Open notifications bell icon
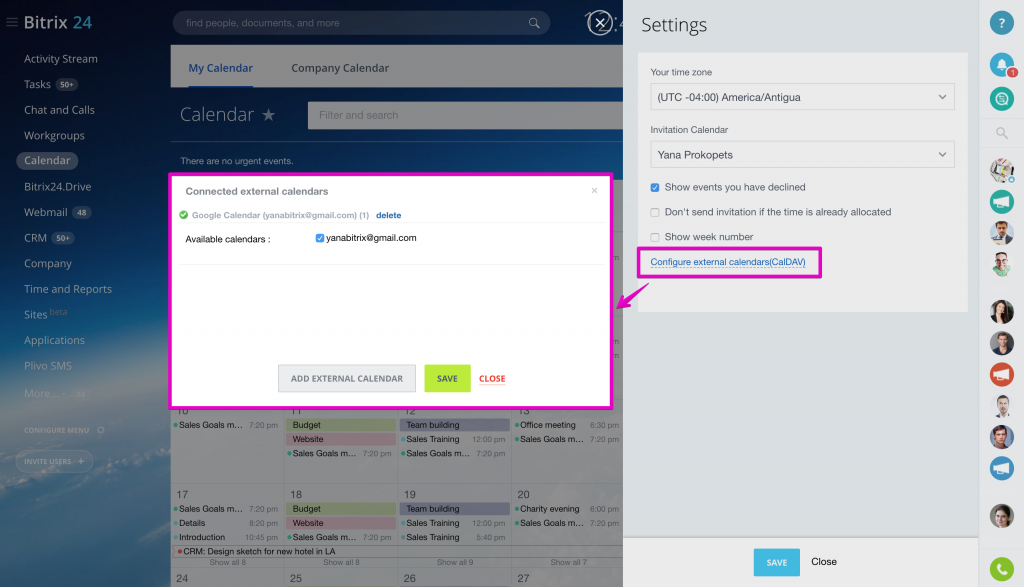 [1001, 64]
